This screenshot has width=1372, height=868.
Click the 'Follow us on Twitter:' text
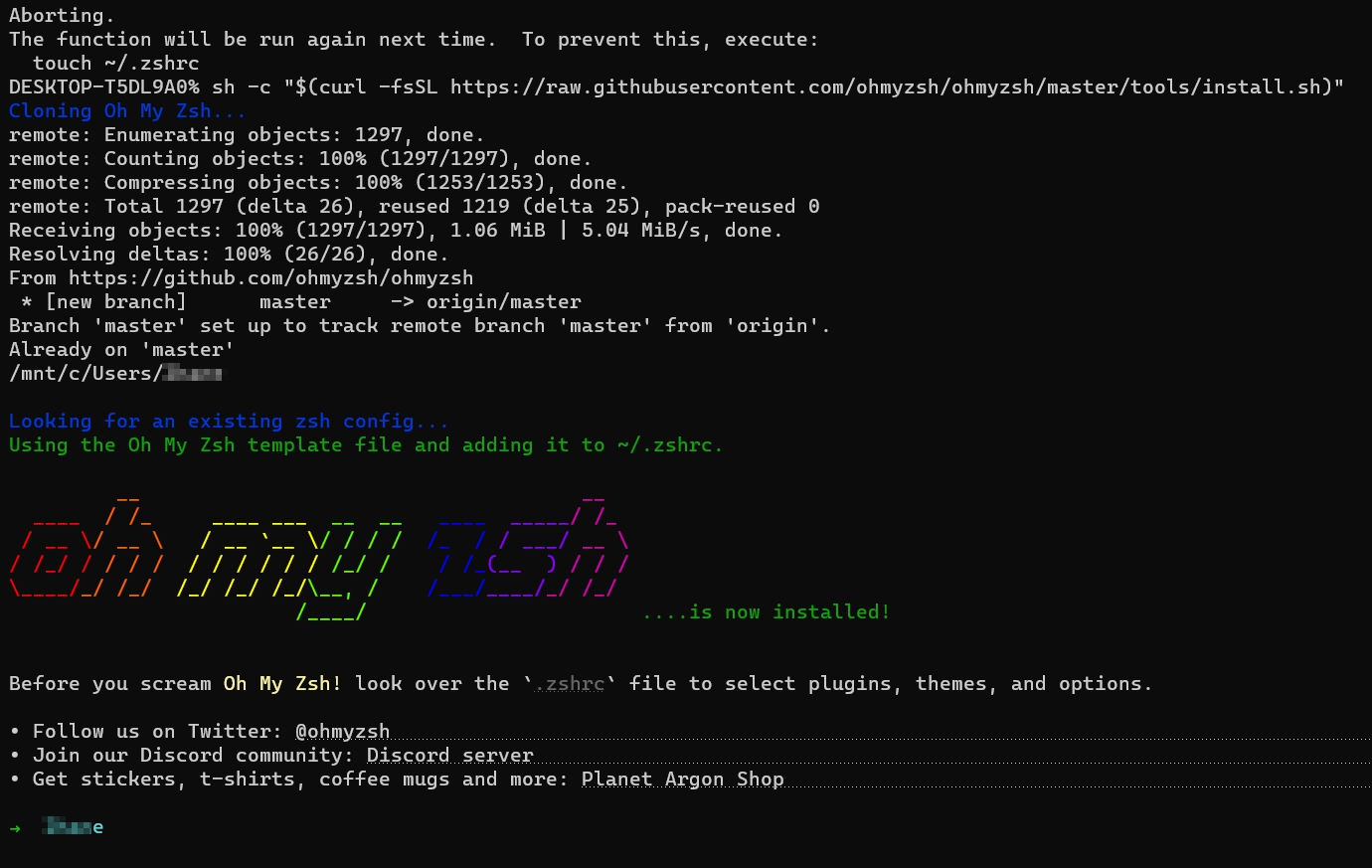click(x=158, y=732)
